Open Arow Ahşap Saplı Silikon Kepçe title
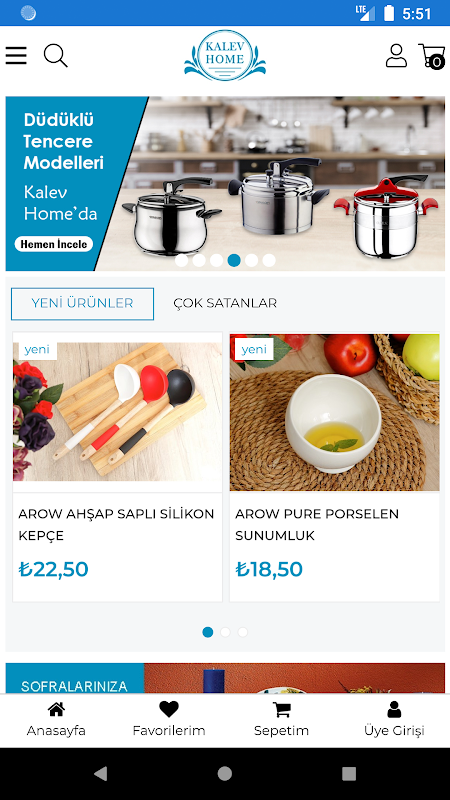450x800 pixels. 116,524
